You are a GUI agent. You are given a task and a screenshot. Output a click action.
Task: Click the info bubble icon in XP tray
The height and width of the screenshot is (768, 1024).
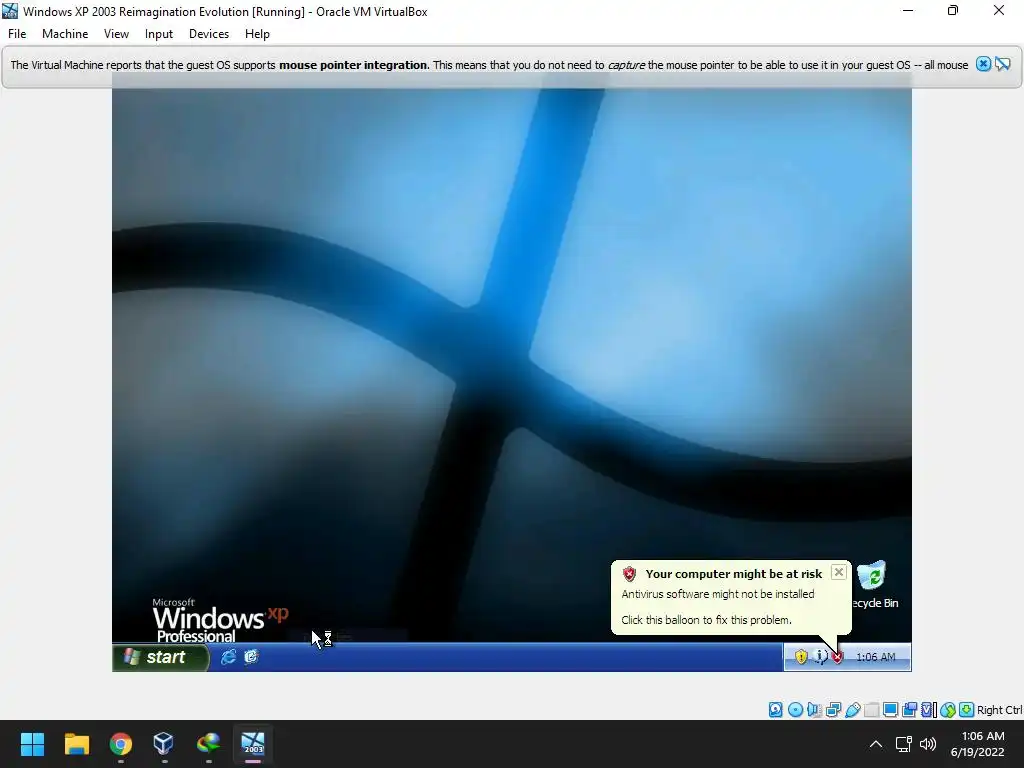(x=820, y=657)
